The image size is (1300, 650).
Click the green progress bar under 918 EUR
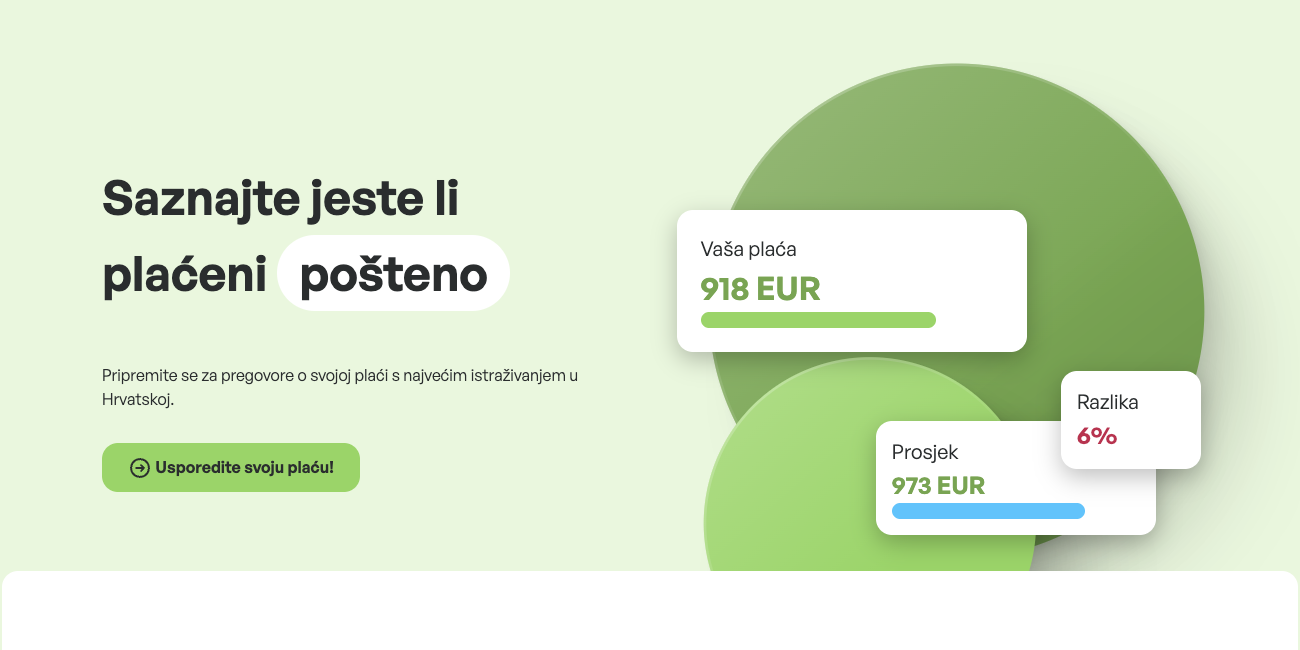tap(818, 320)
